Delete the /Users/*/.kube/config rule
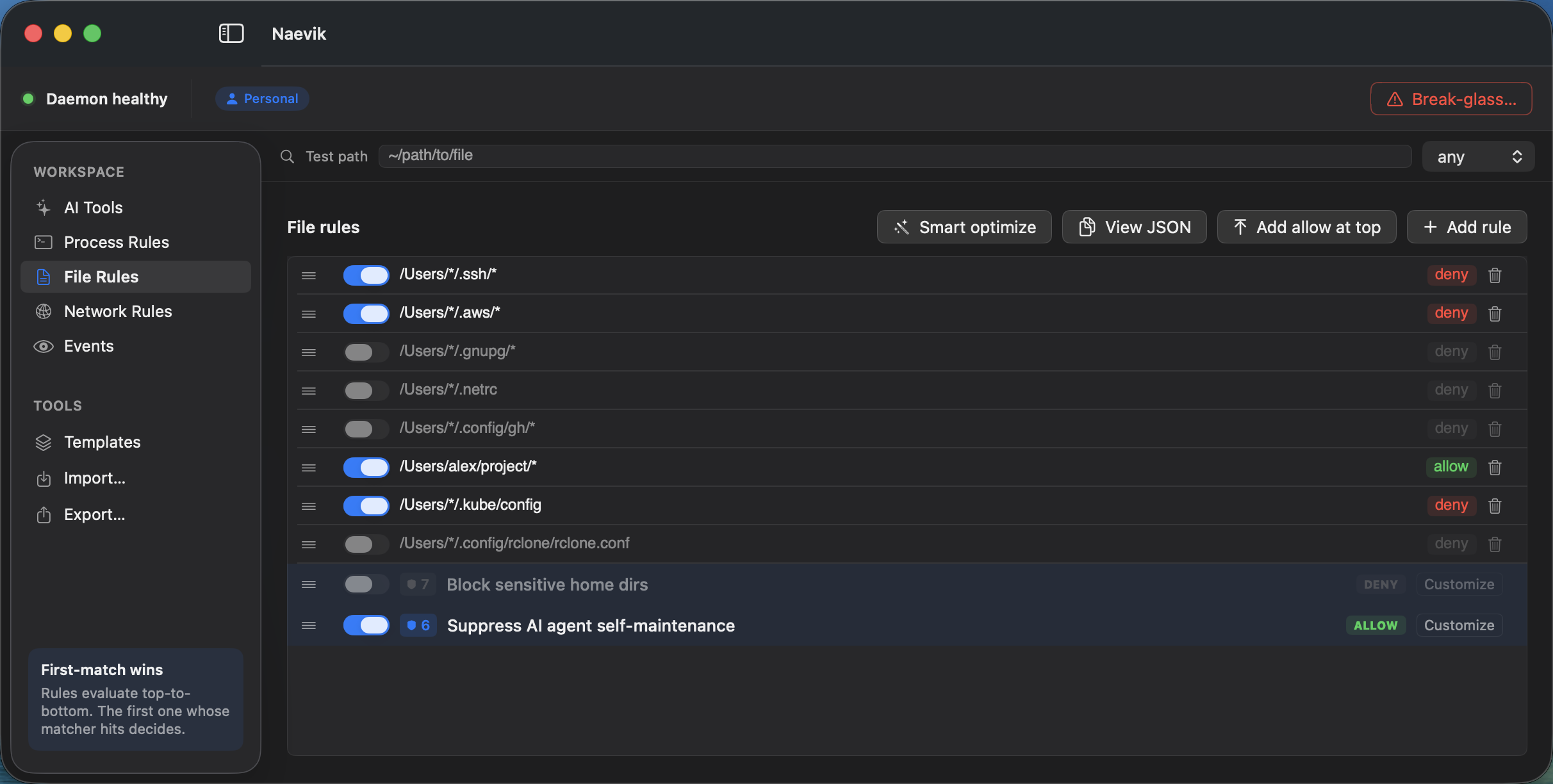 pos(1495,505)
